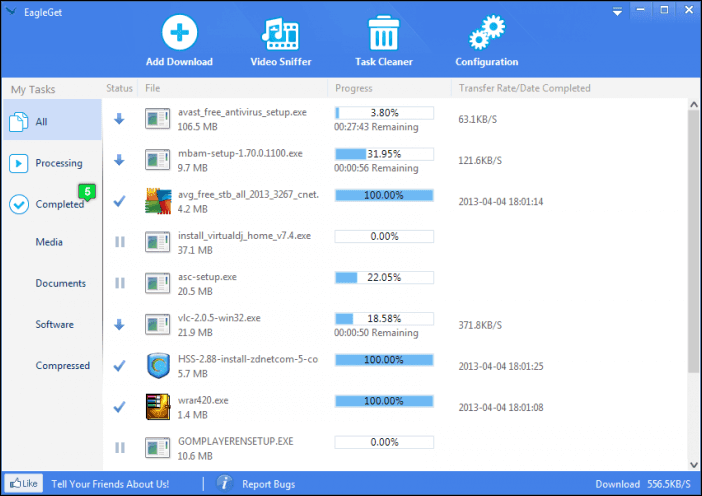Viewport: 702px width, 496px height.
Task: Click the Add Download plus icon
Action: [179, 32]
